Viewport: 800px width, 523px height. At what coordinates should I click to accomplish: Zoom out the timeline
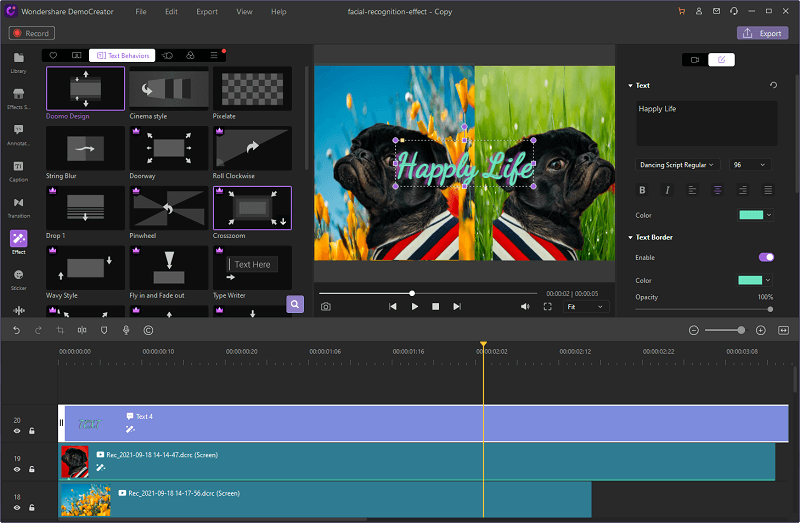pyautogui.click(x=693, y=330)
